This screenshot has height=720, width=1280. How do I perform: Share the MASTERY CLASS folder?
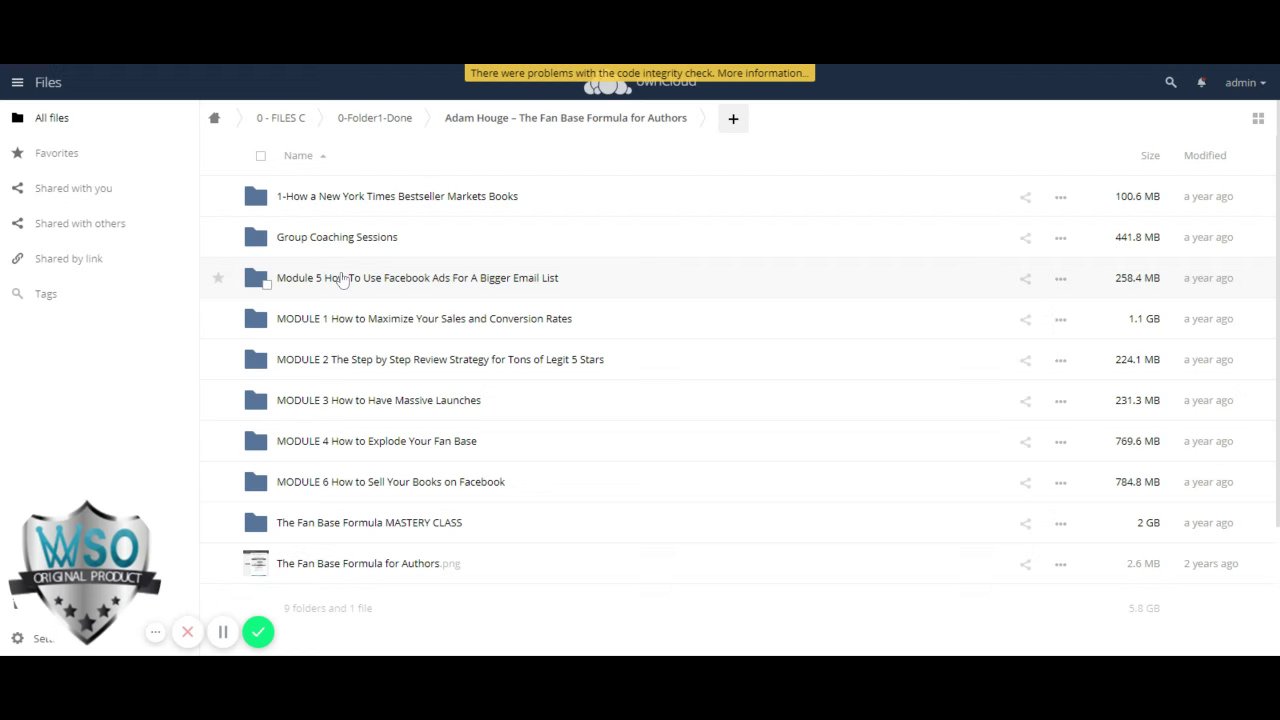(x=1025, y=524)
